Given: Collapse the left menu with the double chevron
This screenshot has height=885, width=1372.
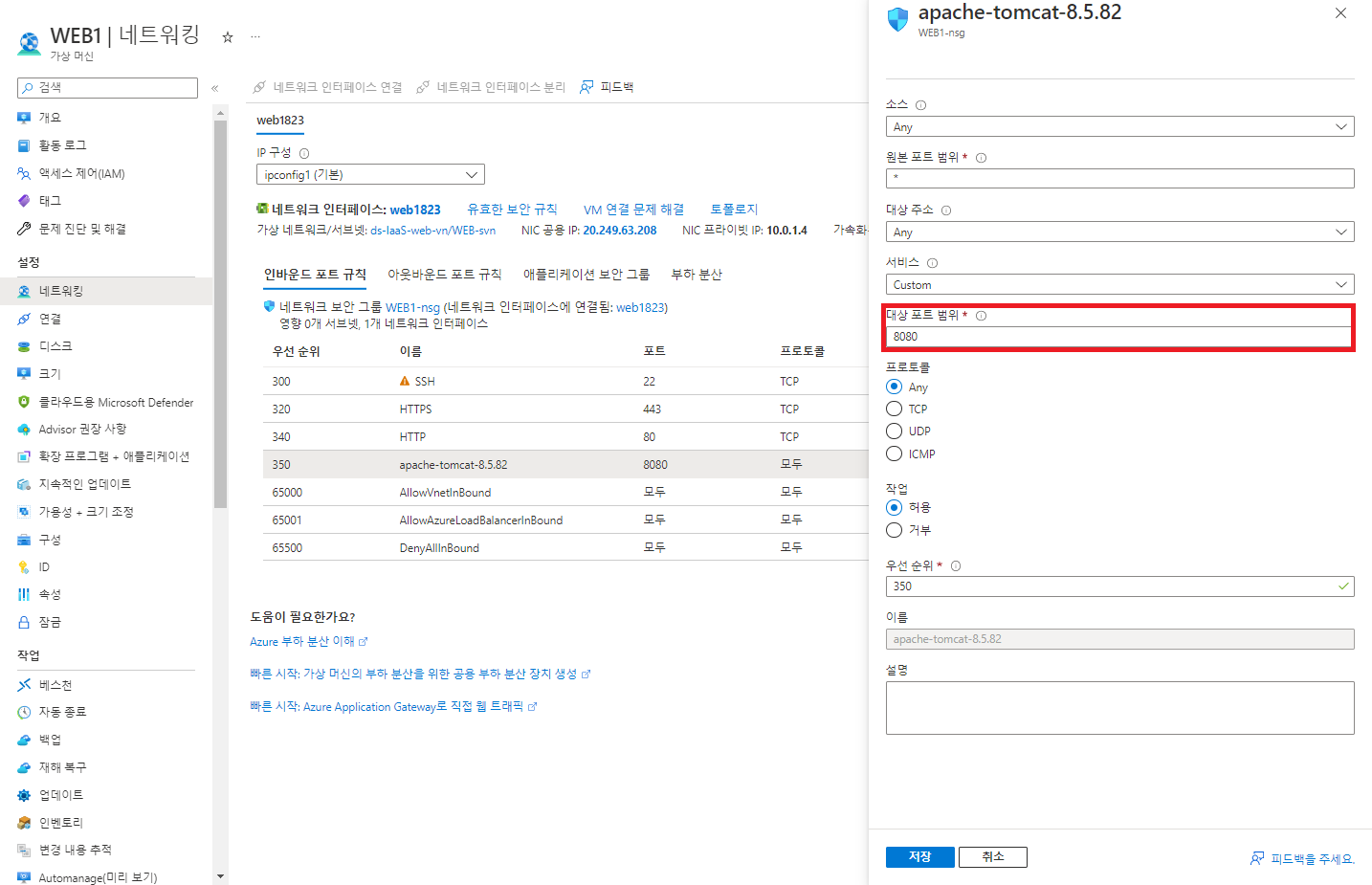Looking at the screenshot, I should click(215, 88).
